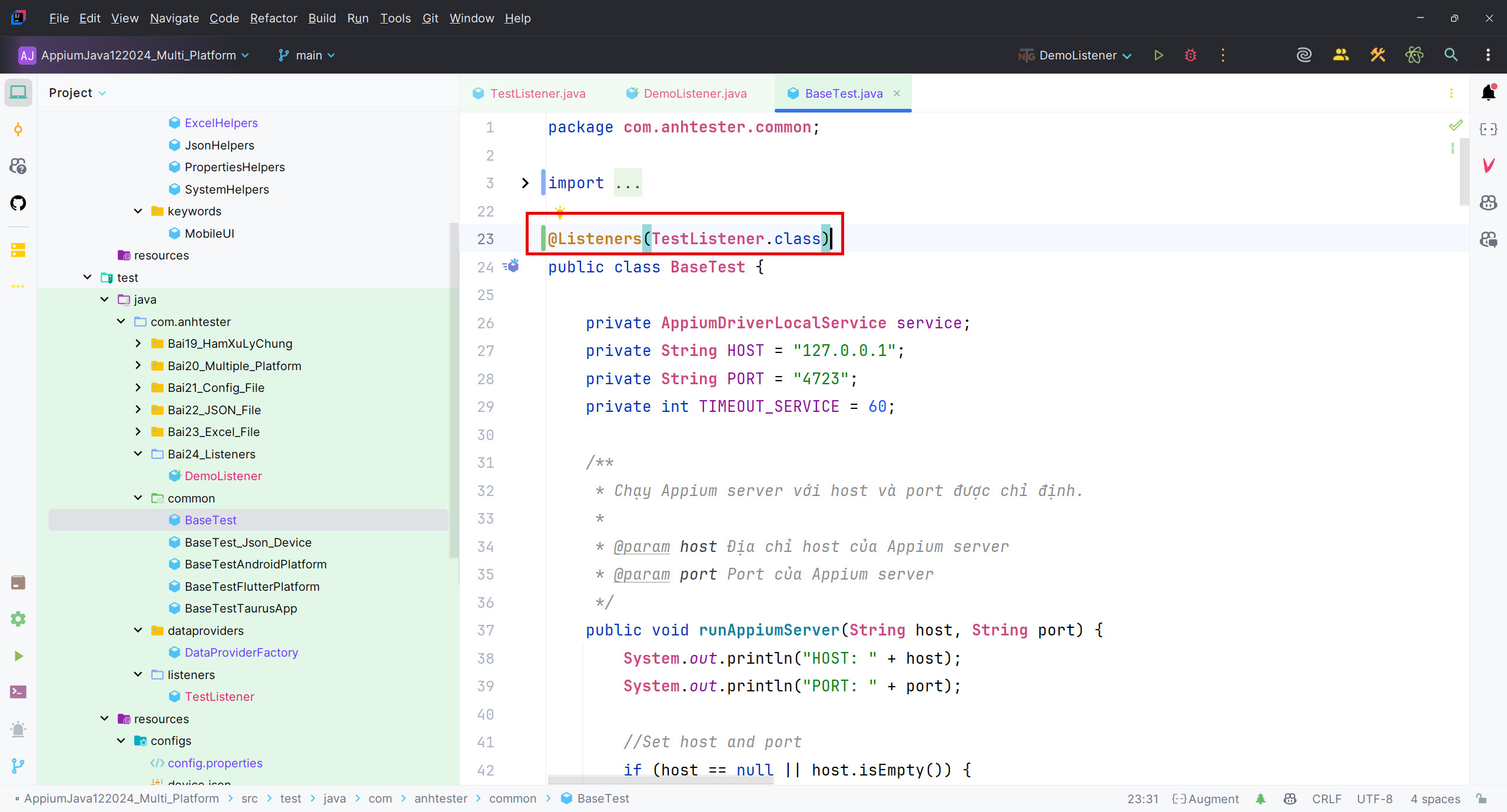
Task: Open the Git tool window icon
Action: tap(18, 766)
